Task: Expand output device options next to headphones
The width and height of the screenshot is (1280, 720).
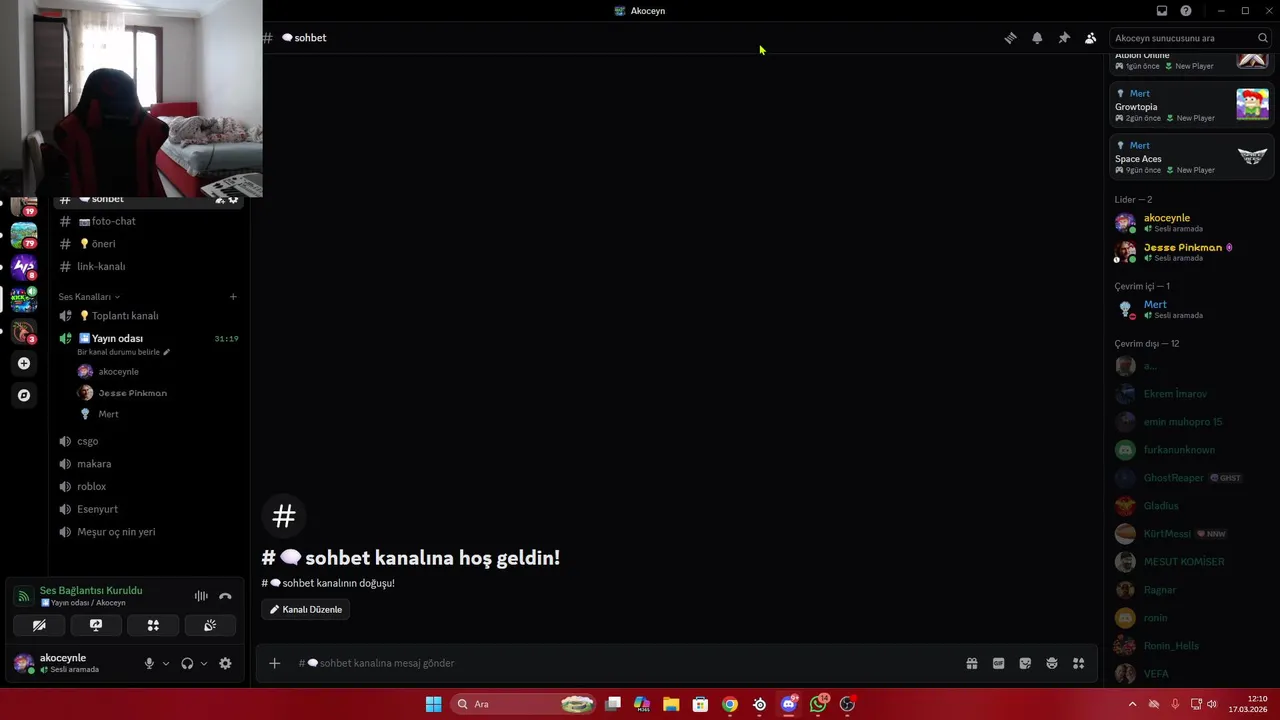Action: 204,663
